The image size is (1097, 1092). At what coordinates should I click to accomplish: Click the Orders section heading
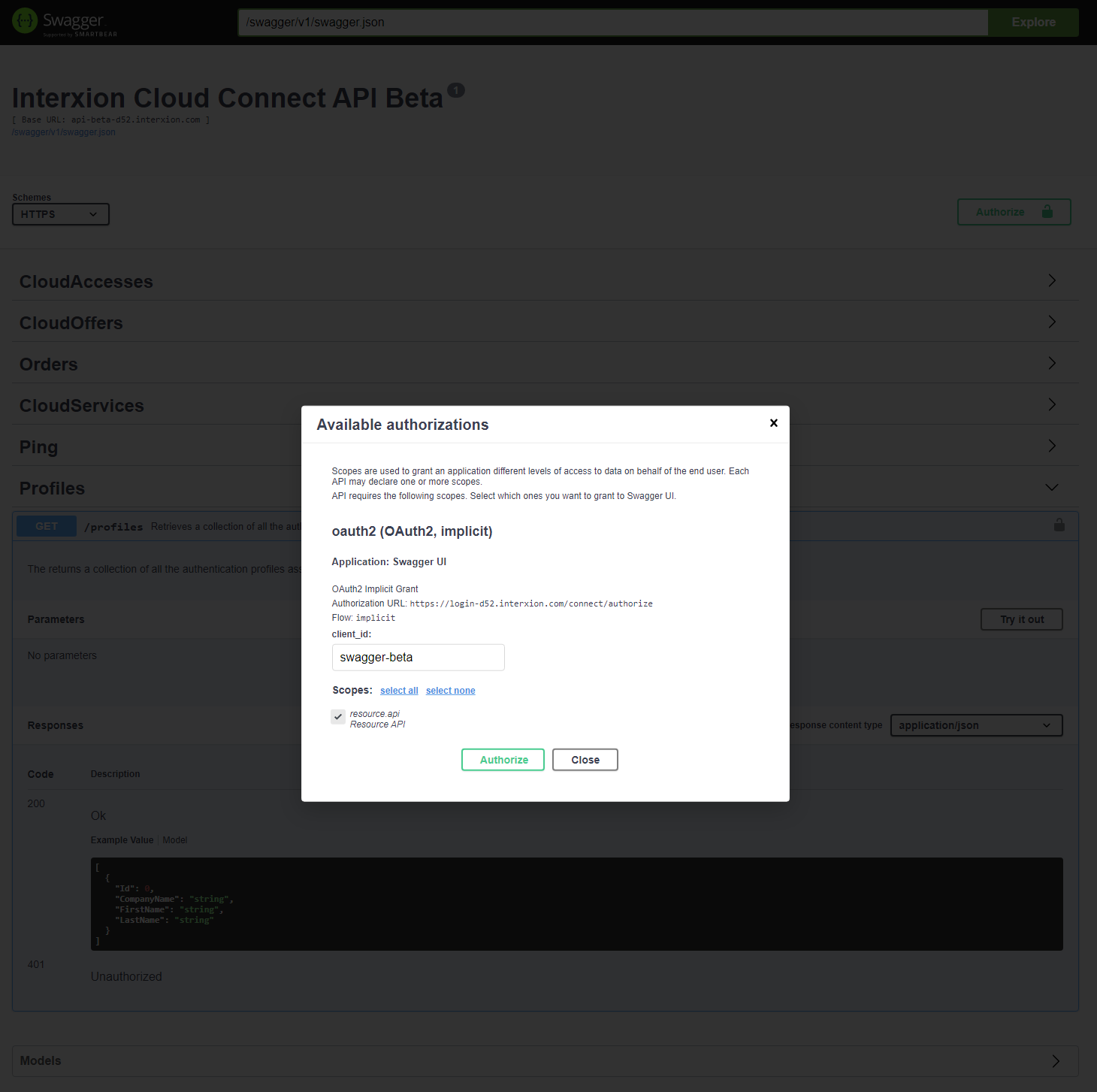click(49, 365)
